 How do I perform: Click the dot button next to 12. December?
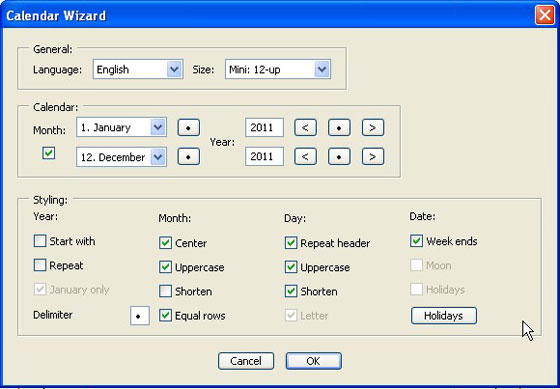189,157
